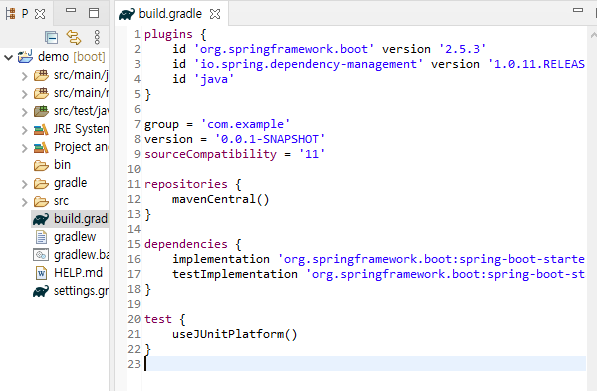
Task: Close the build.gradle editor tab
Action: click(x=215, y=14)
